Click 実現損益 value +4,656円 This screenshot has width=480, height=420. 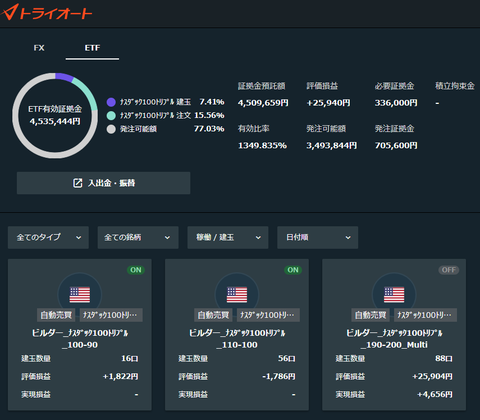435,395
